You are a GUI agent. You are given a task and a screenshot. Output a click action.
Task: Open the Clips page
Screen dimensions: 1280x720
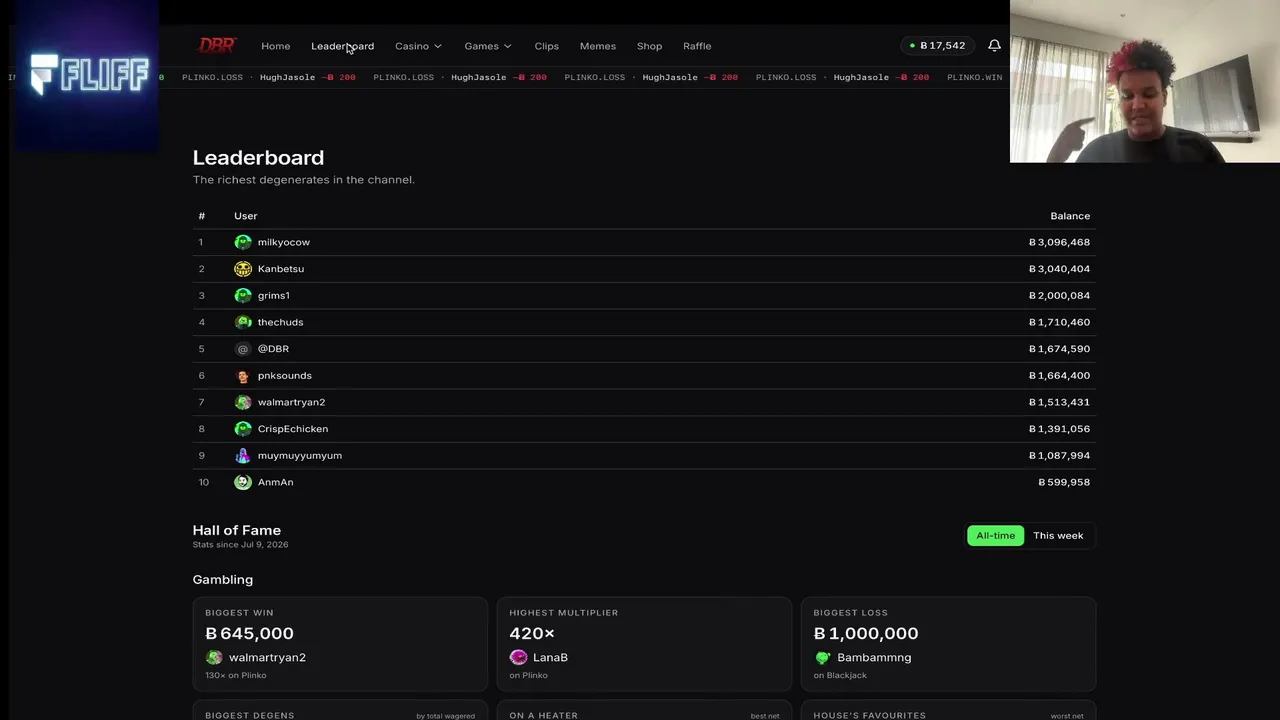click(546, 46)
